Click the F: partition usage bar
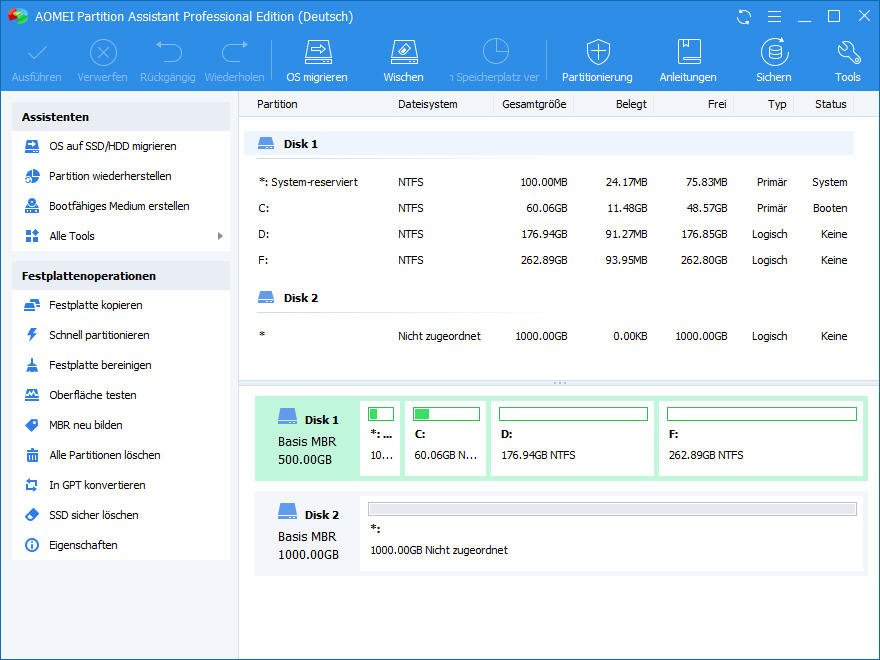 tap(761, 414)
